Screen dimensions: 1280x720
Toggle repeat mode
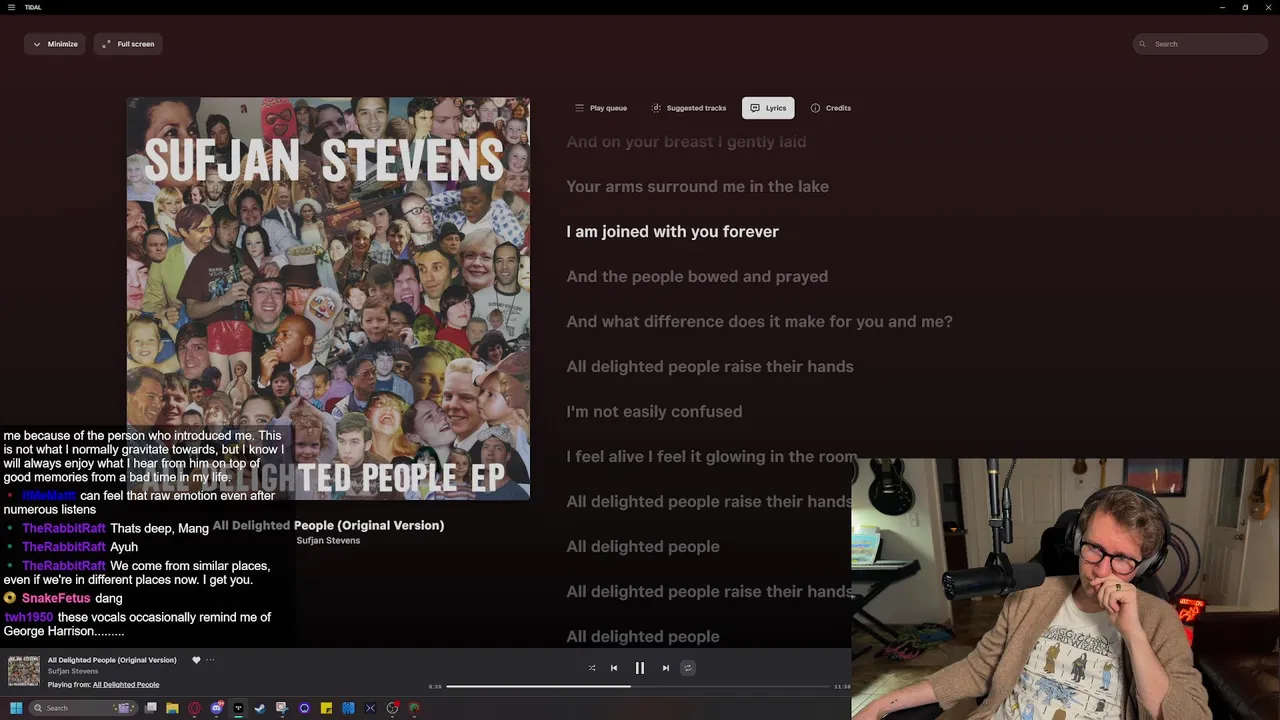click(x=688, y=668)
